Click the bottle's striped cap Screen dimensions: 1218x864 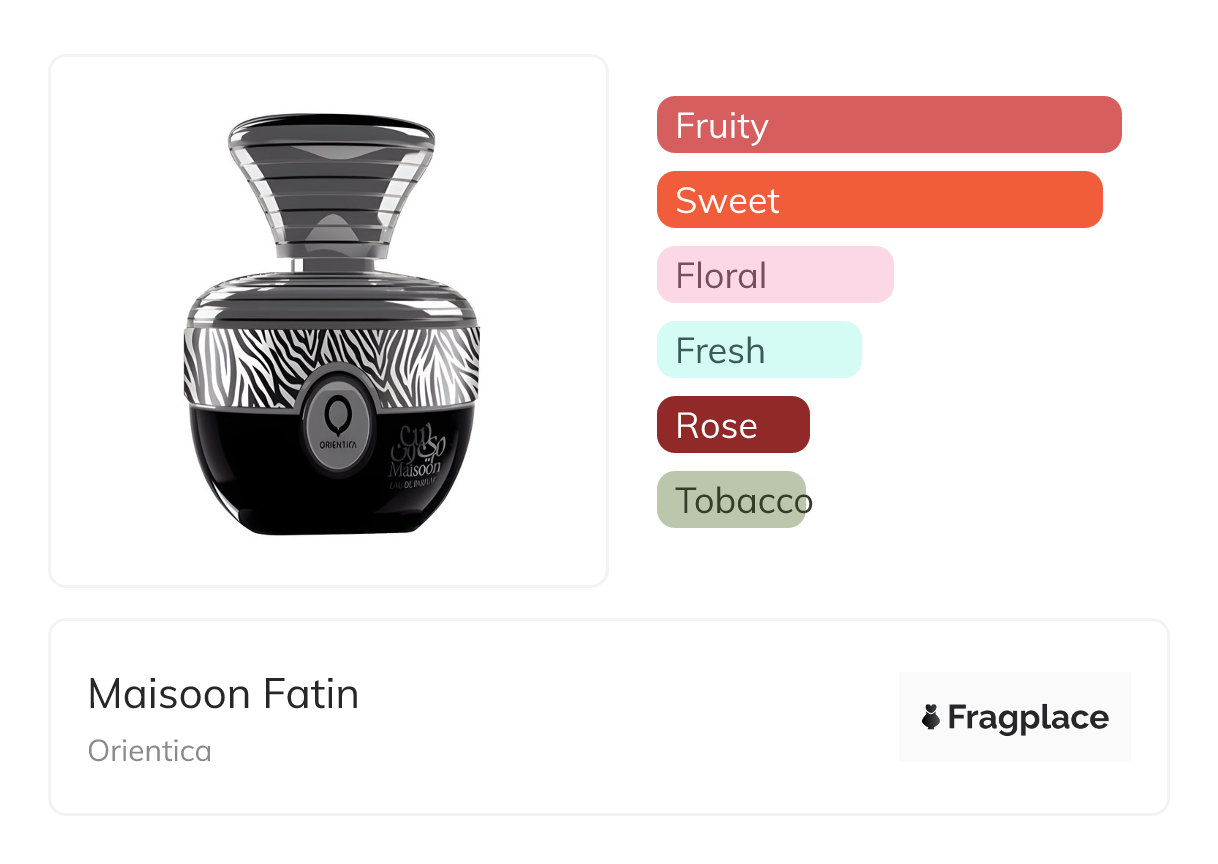(x=330, y=185)
